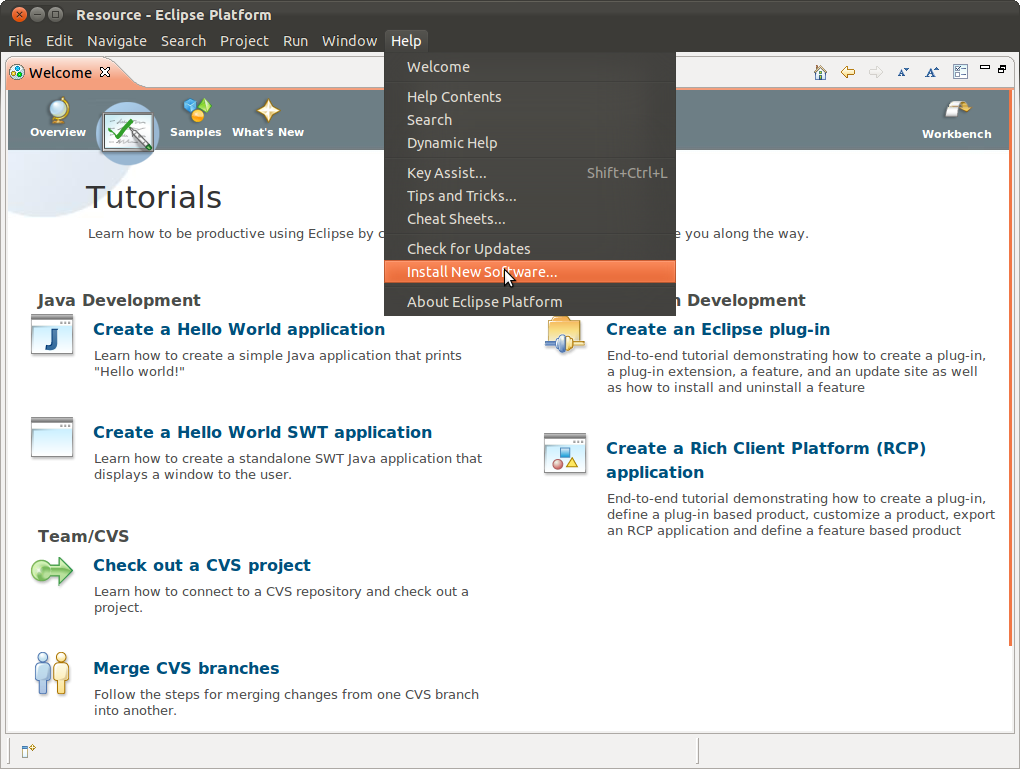This screenshot has width=1020, height=769.
Task: Select Key Assist... menu entry
Action: click(x=530, y=173)
